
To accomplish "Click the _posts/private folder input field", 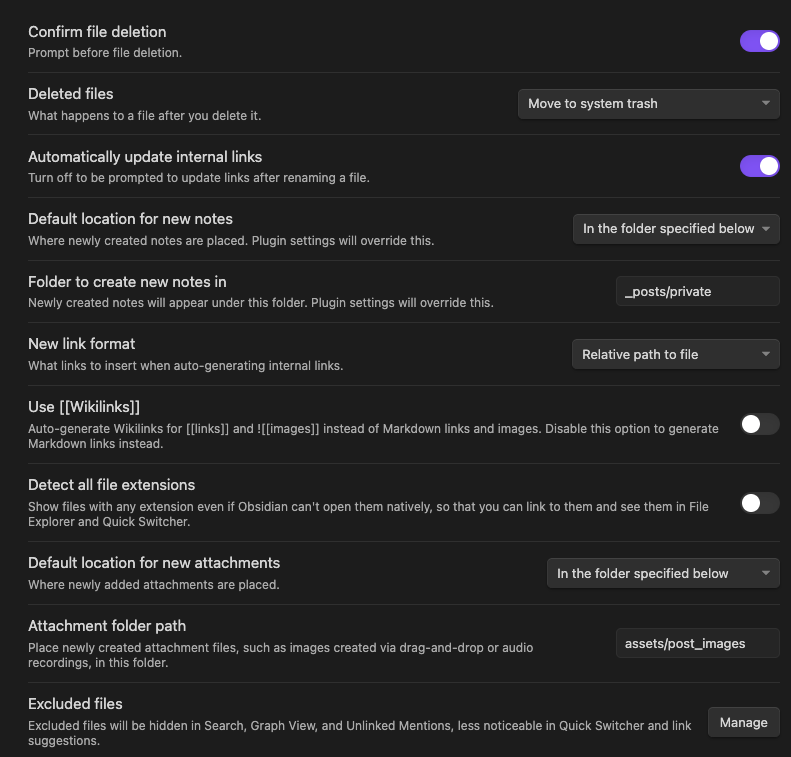I will click(x=698, y=291).
